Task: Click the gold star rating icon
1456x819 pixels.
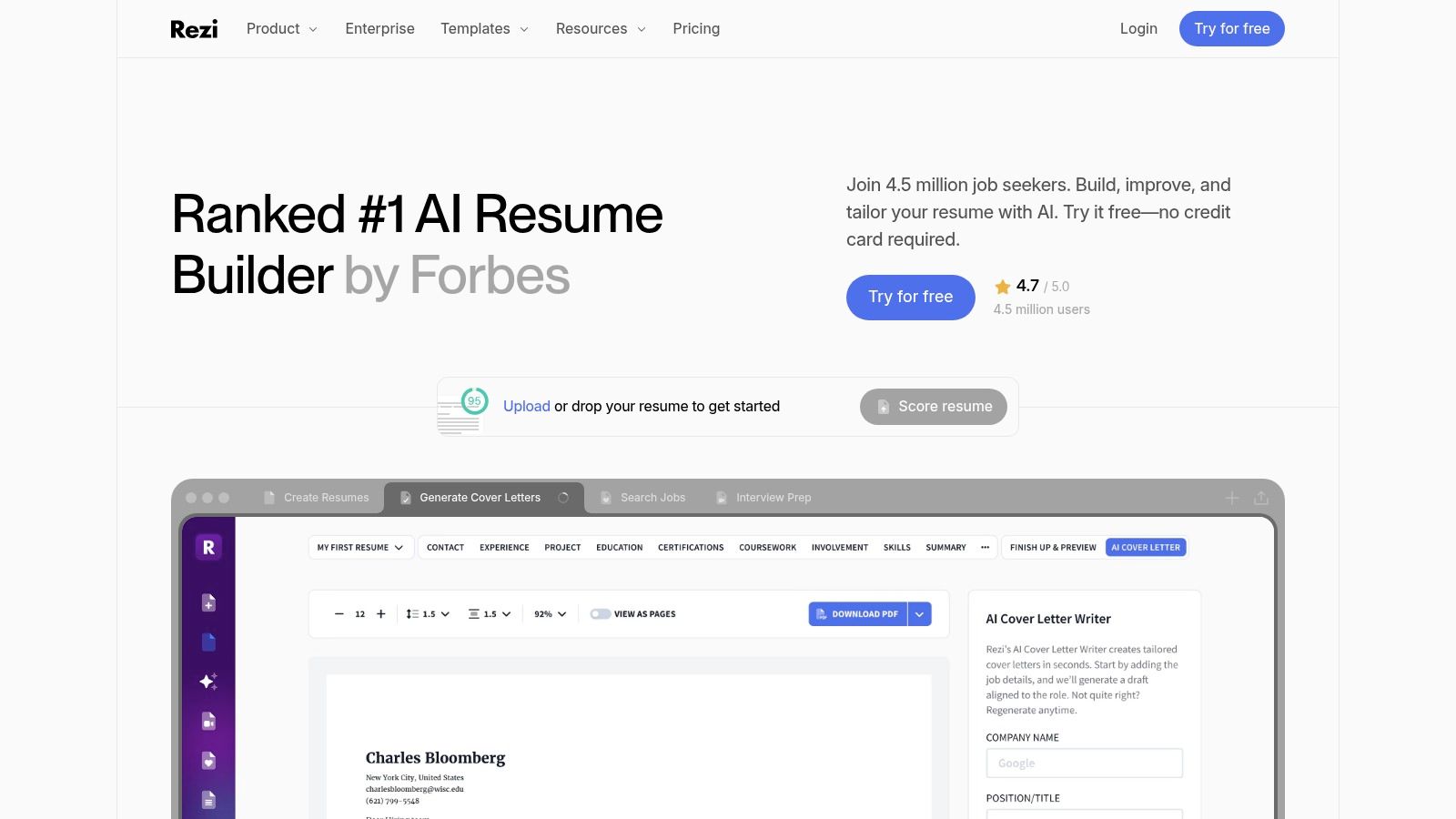Action: 1003,287
